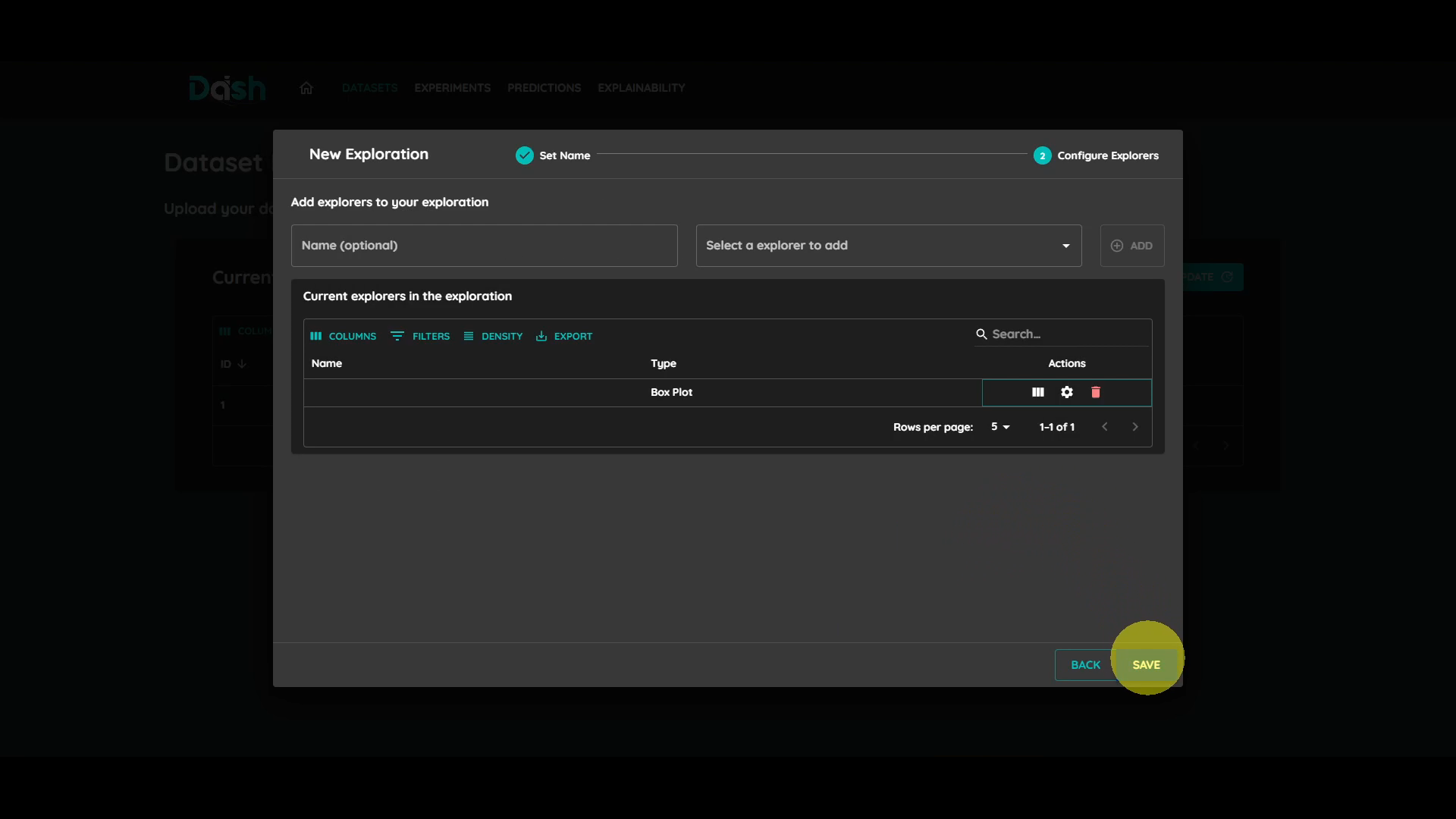Open the DATASETS navigation tab
The image size is (1456, 819).
click(x=369, y=88)
